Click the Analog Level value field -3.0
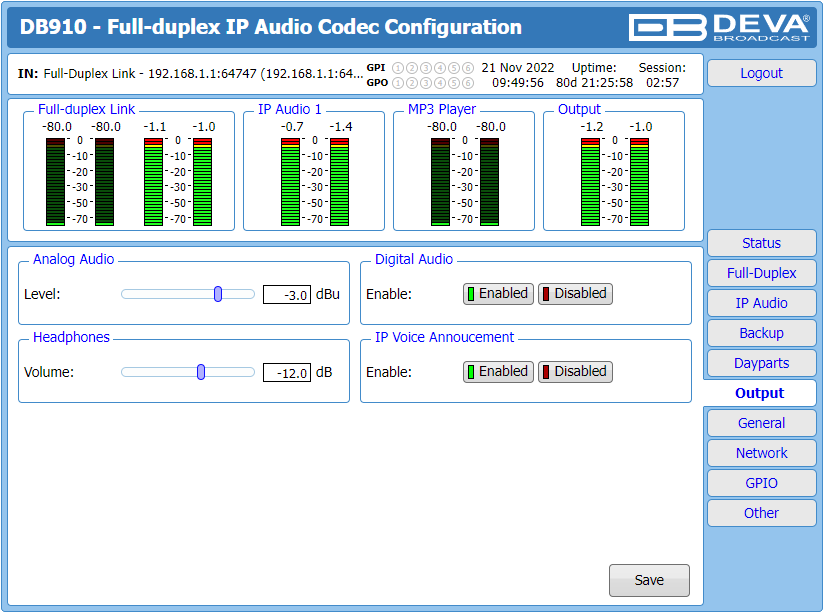This screenshot has width=824, height=613. pyautogui.click(x=287, y=294)
